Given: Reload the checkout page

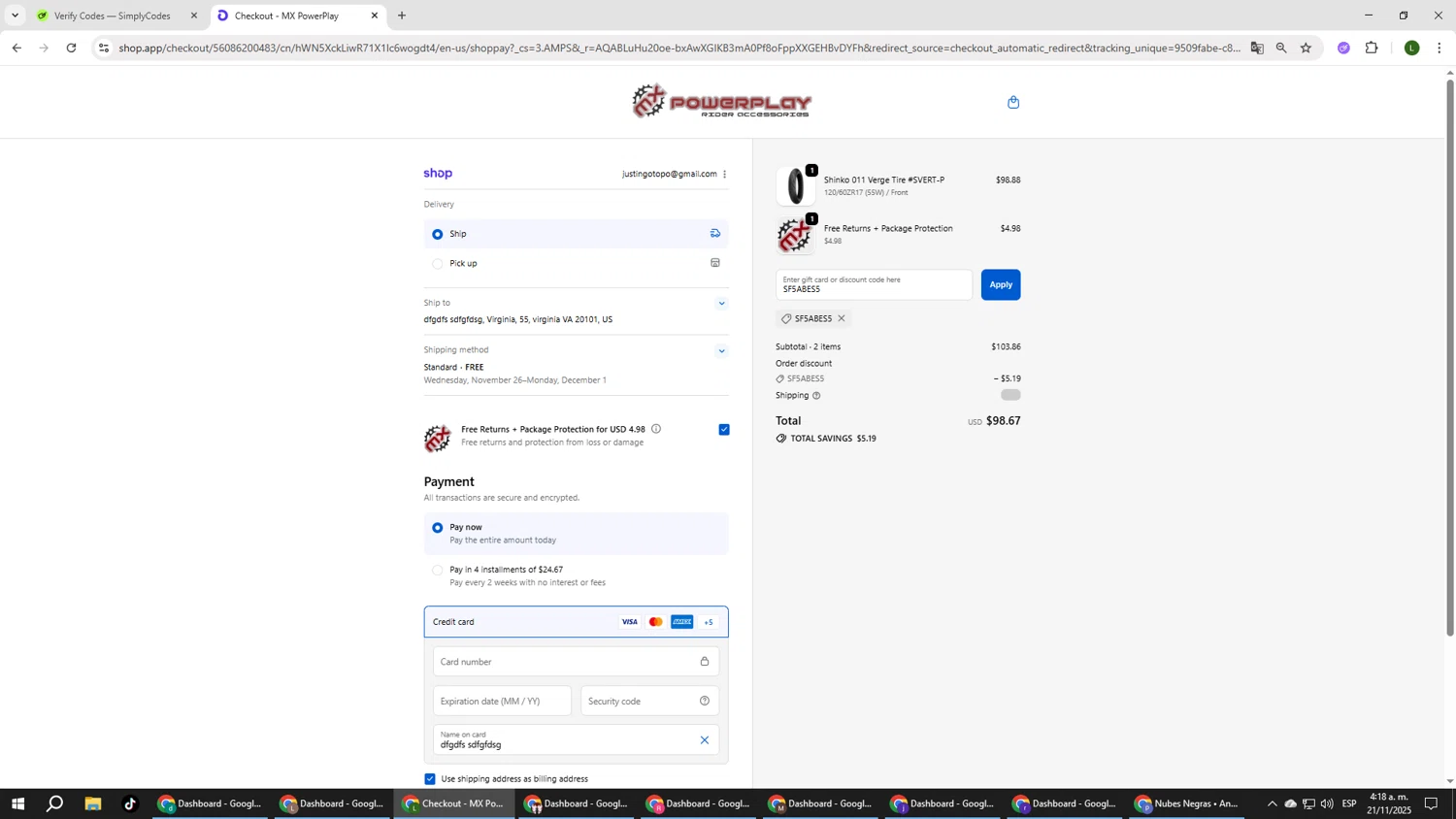Looking at the screenshot, I should click(71, 48).
